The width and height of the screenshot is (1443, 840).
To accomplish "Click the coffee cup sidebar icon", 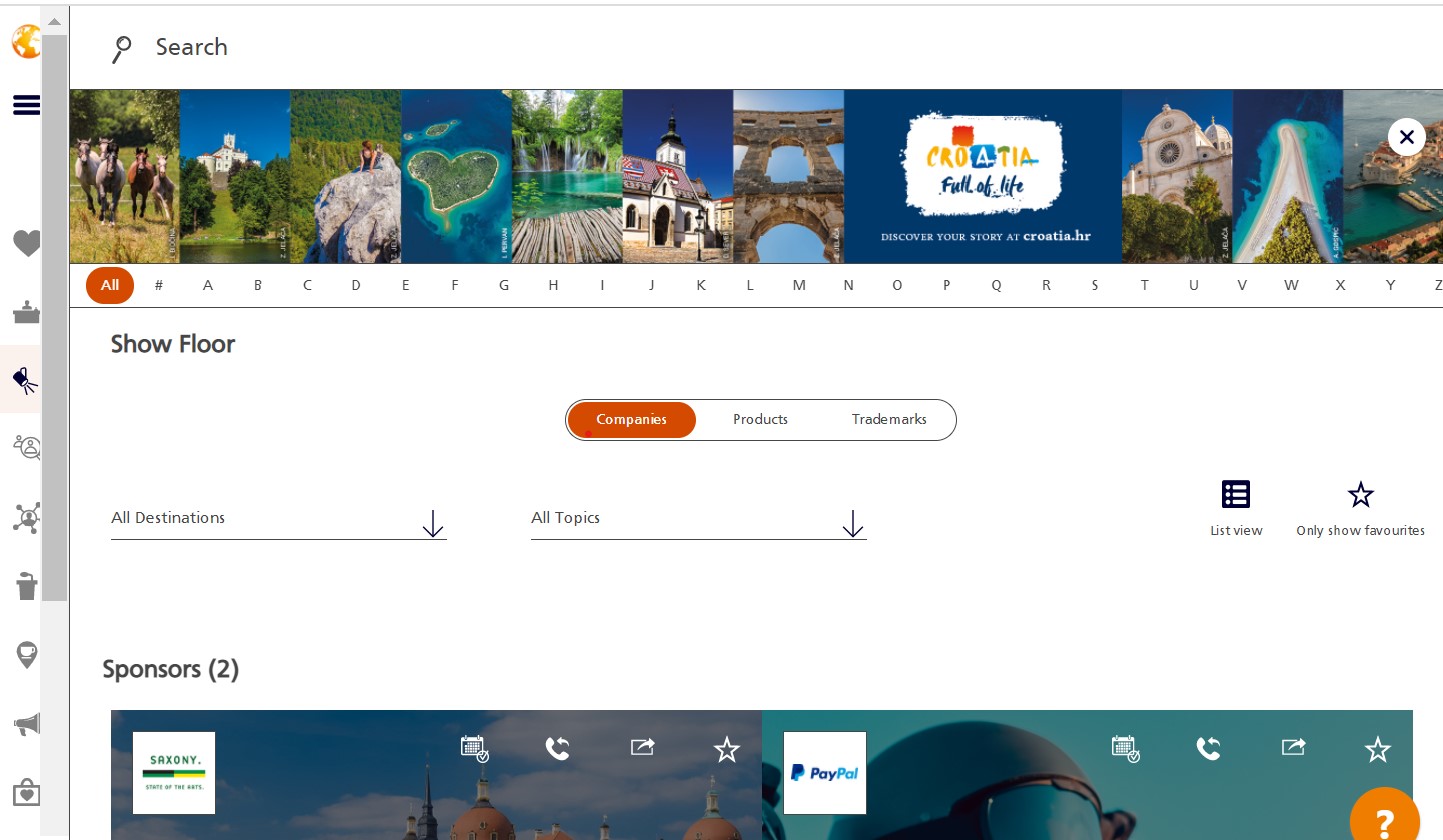I will coord(27,586).
